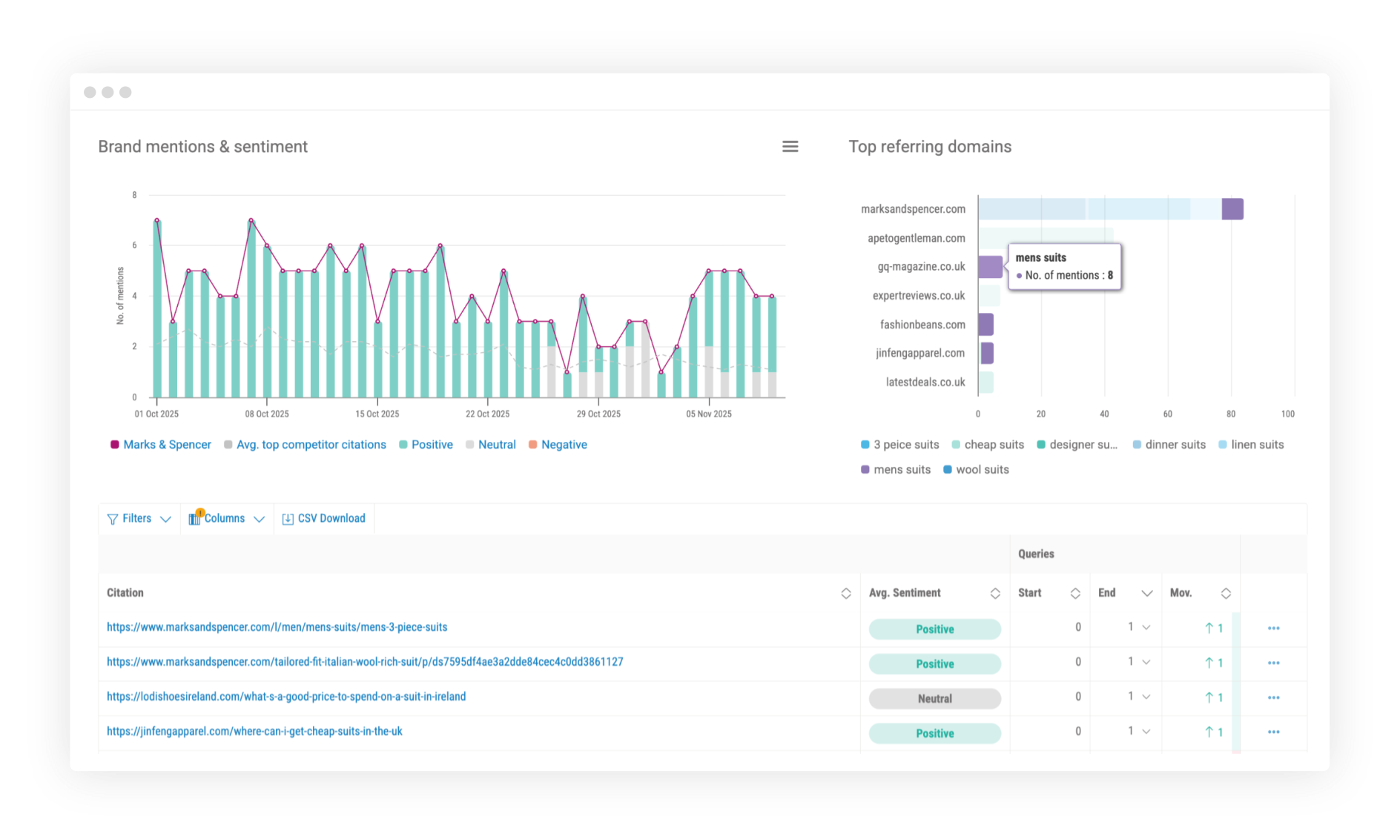Open the chart hamburger menu icon
Image resolution: width=1400 pixels, height=840 pixels.
[790, 147]
